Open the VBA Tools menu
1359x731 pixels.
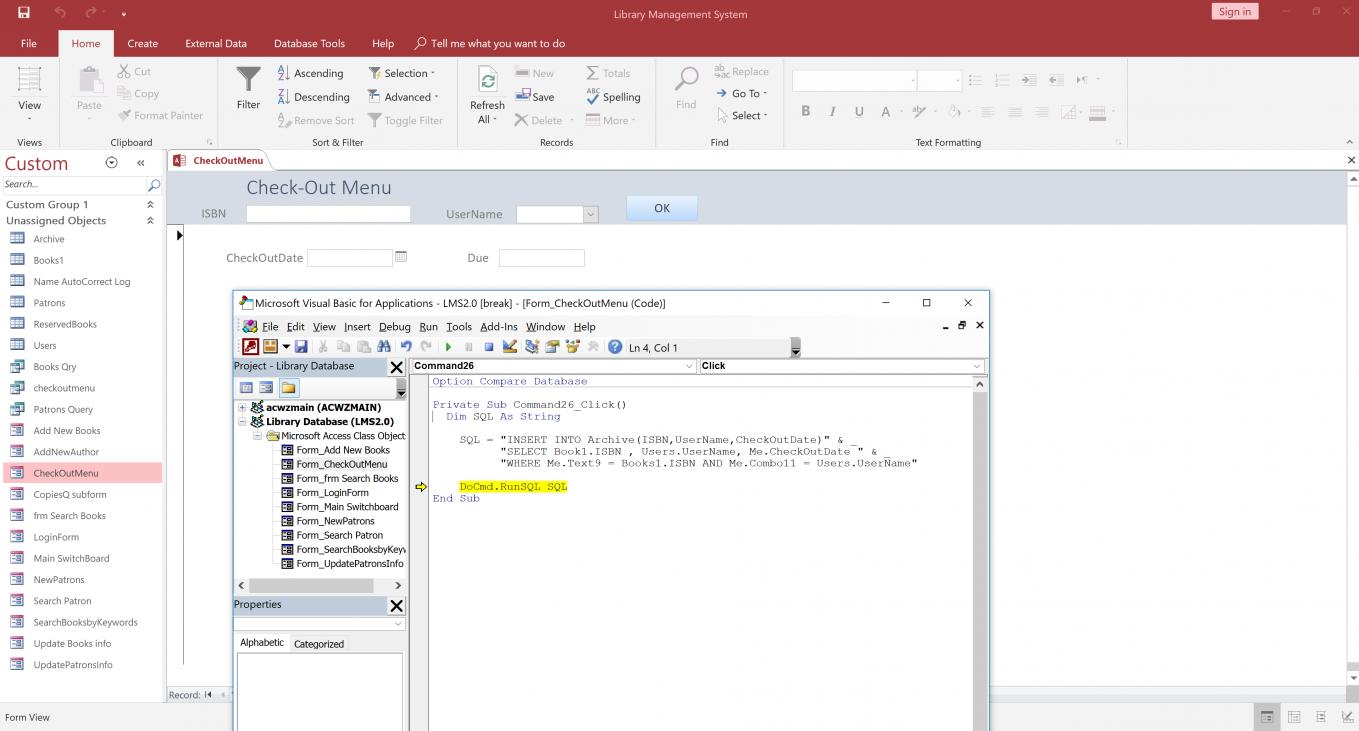click(459, 327)
